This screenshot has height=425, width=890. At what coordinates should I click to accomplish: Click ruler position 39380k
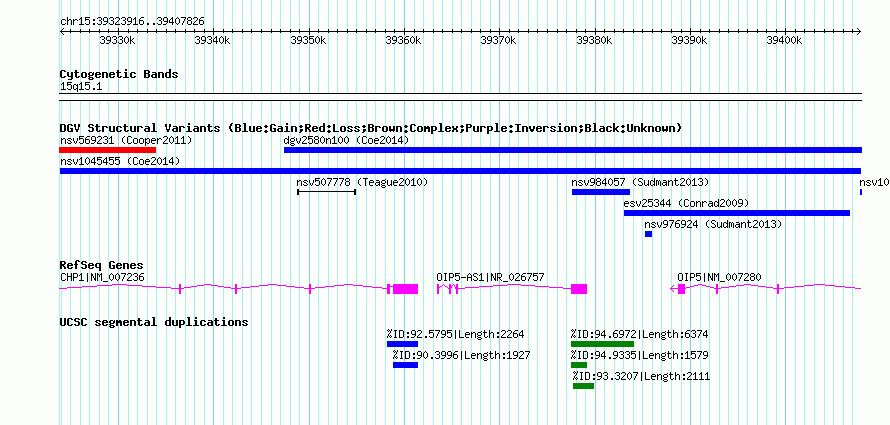tap(594, 40)
